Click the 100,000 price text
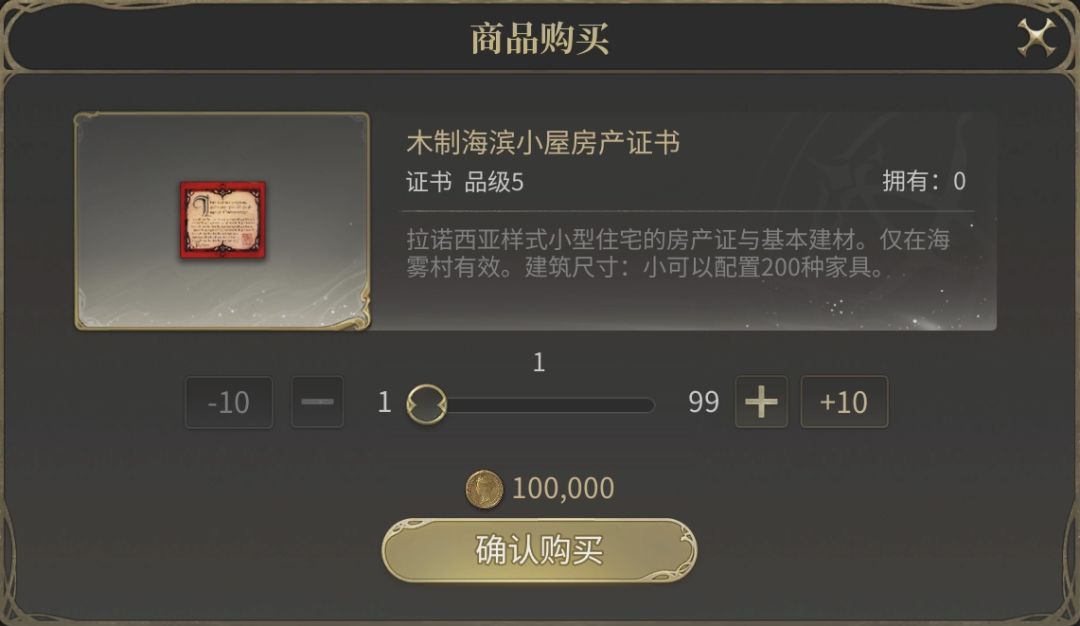 point(561,487)
